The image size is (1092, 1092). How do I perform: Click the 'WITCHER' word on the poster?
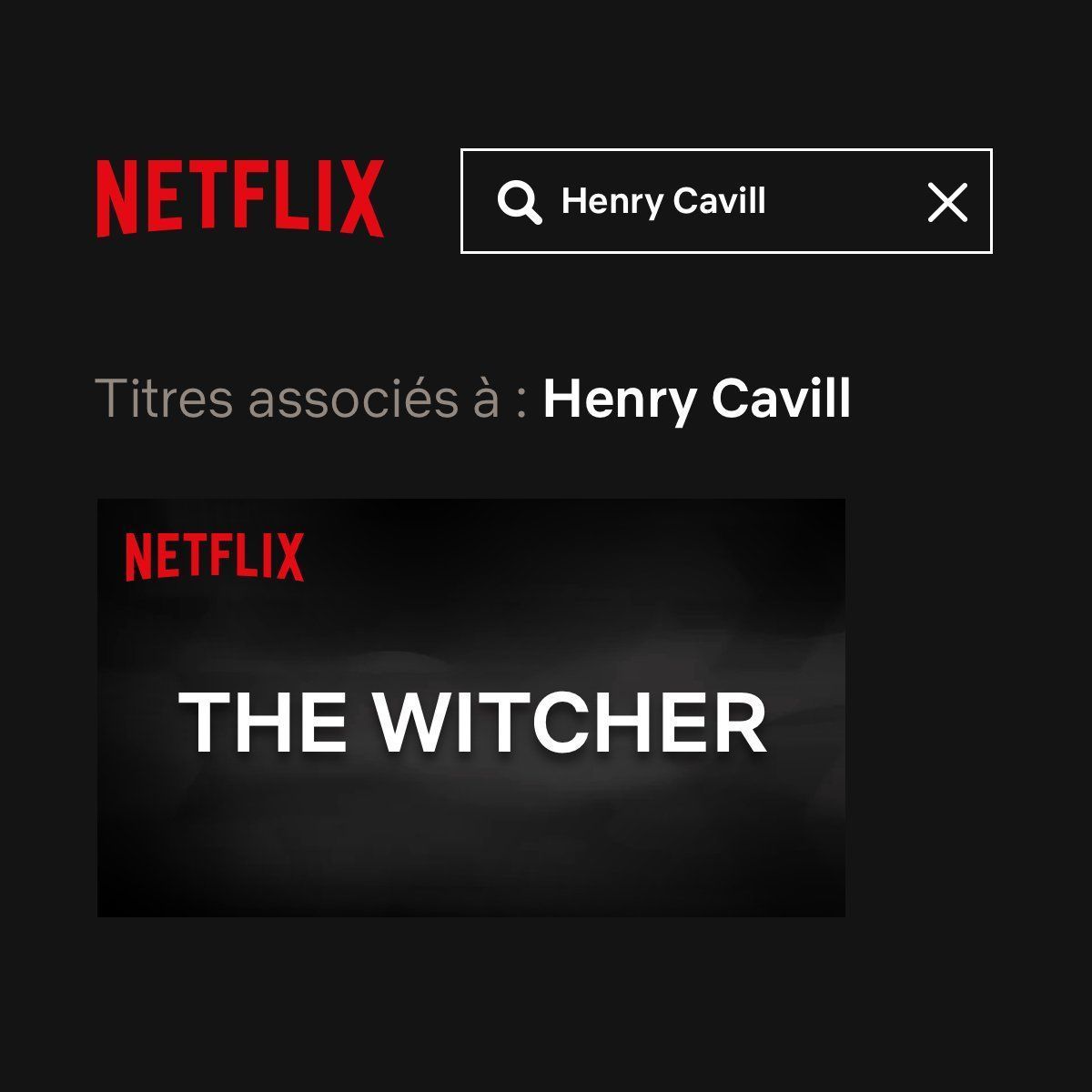tap(571, 723)
